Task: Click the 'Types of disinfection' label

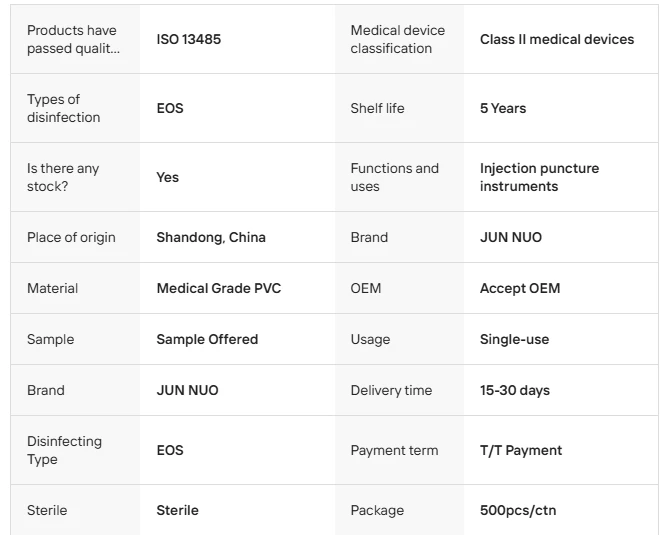Action: tap(63, 108)
